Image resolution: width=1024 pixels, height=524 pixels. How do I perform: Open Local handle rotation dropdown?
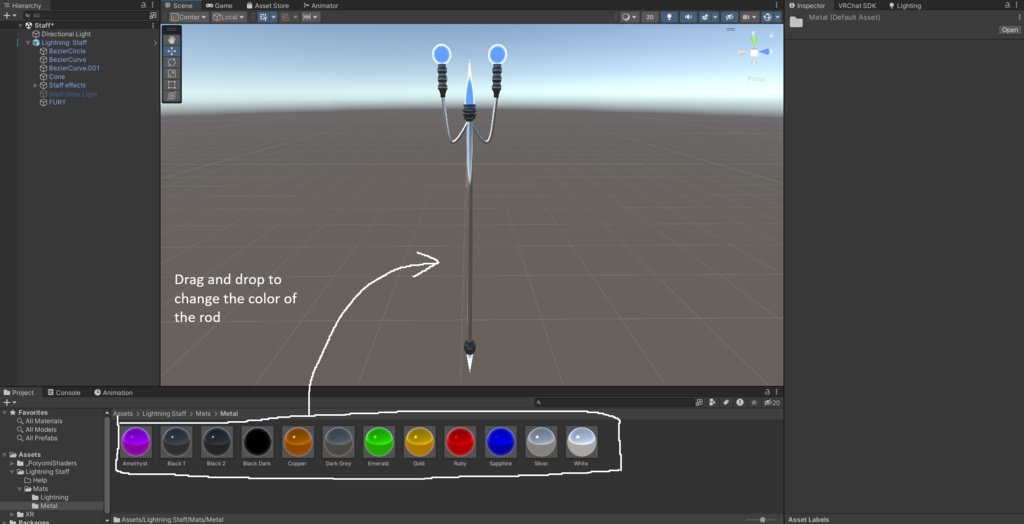click(229, 17)
